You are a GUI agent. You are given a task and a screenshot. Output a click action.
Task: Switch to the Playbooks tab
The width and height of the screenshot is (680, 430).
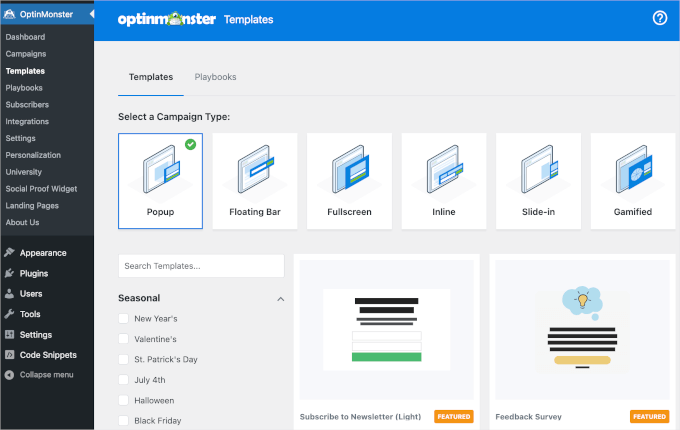215,77
